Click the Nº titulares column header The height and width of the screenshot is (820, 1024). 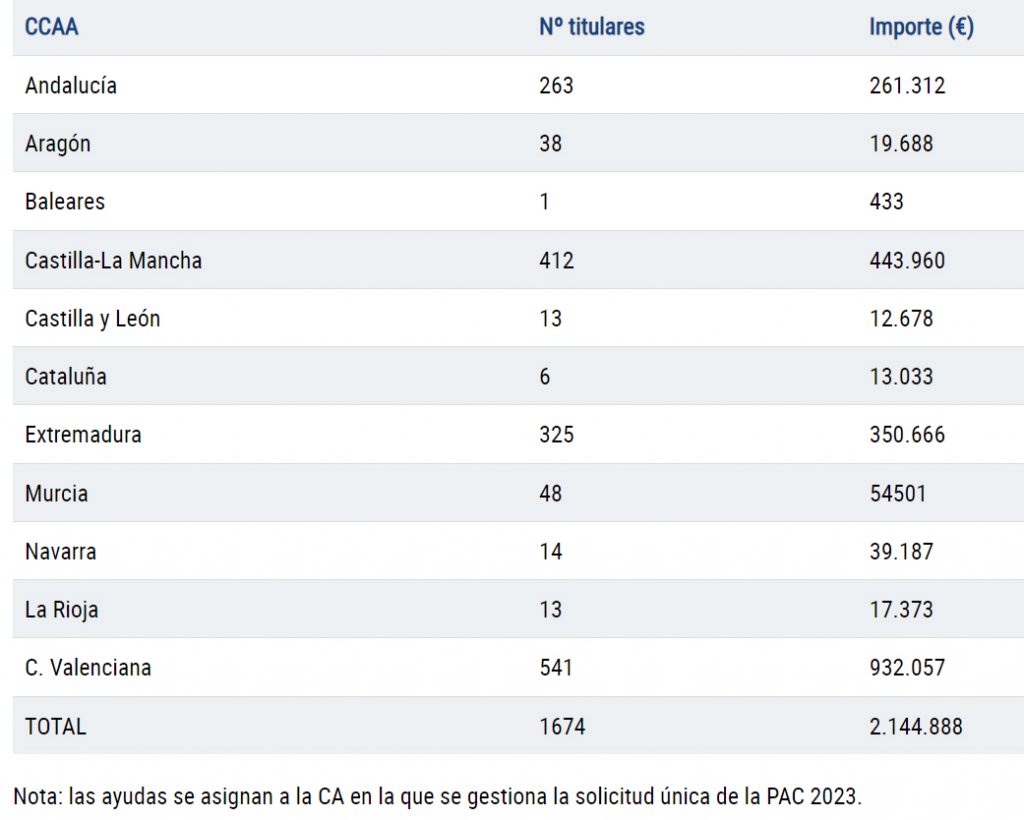[591, 27]
